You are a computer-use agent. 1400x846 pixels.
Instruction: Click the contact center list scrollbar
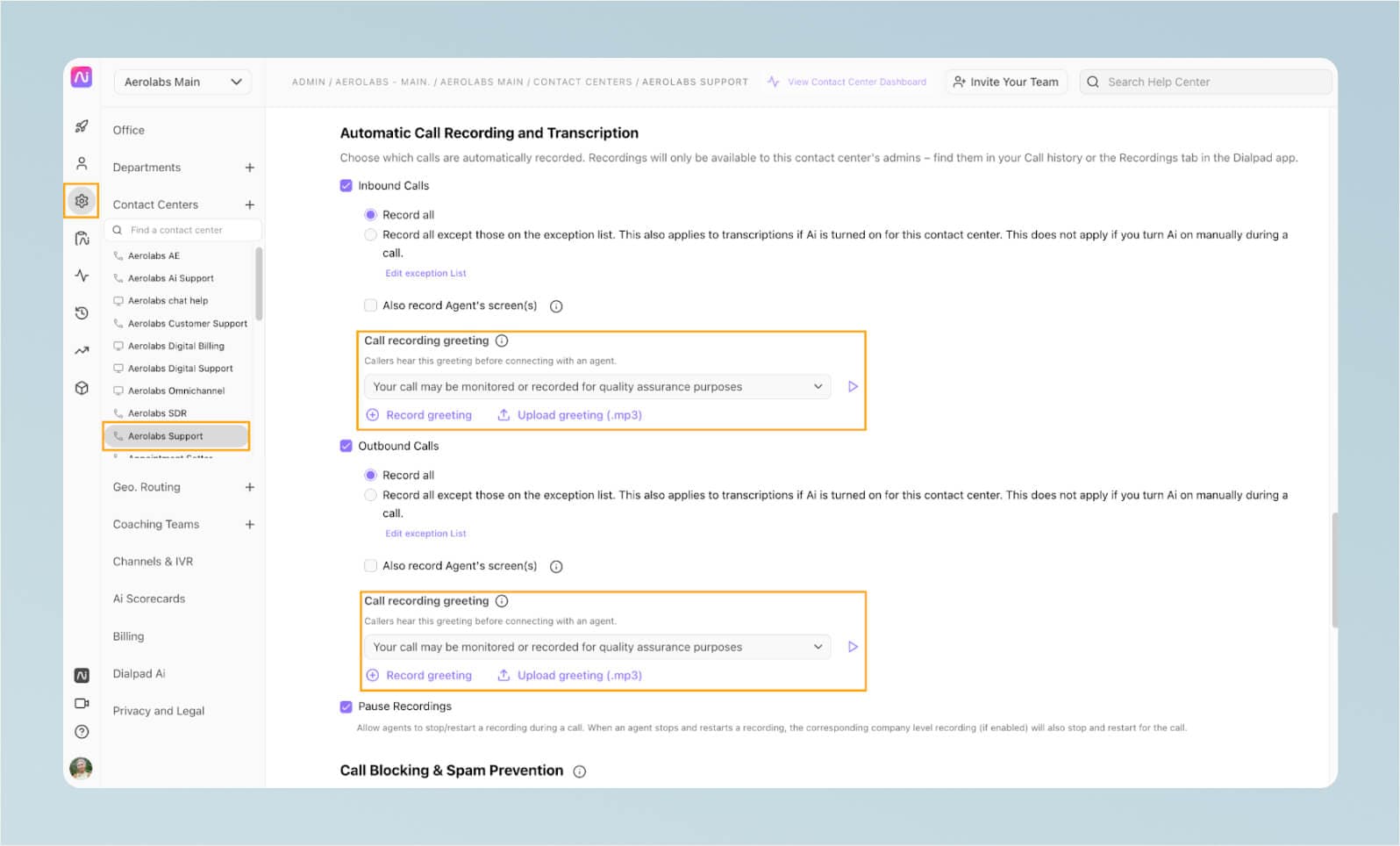(259, 284)
